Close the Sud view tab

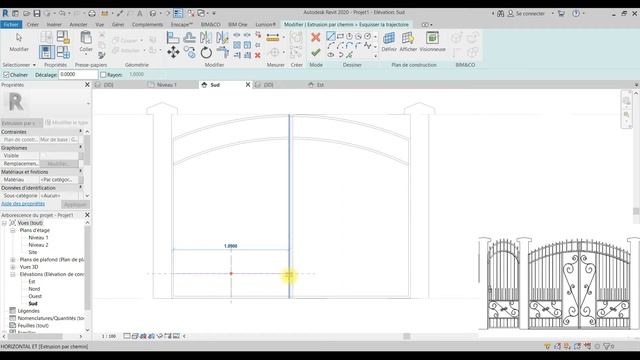tap(248, 85)
